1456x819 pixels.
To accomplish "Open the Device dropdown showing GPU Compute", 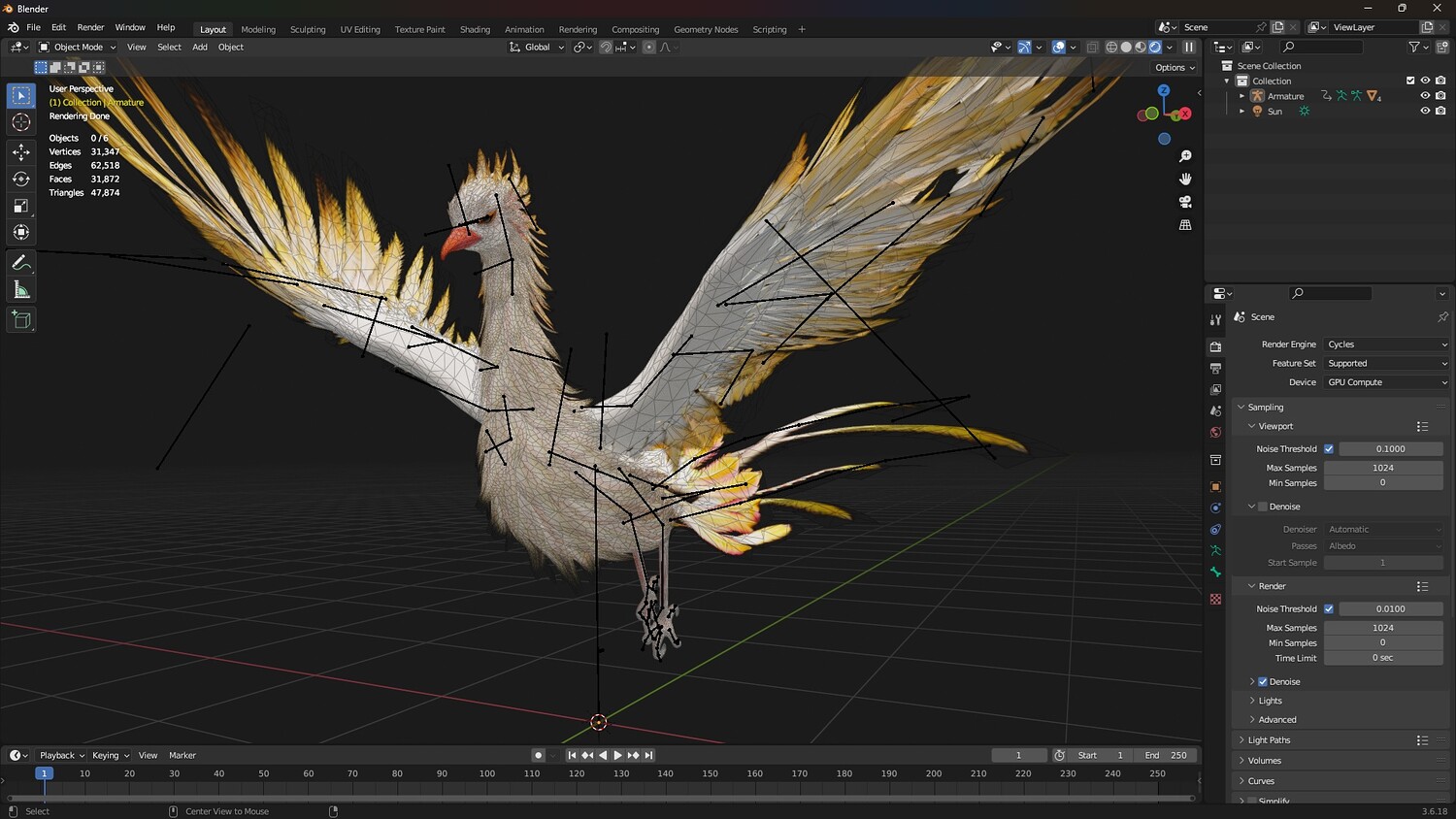I will click(1387, 382).
